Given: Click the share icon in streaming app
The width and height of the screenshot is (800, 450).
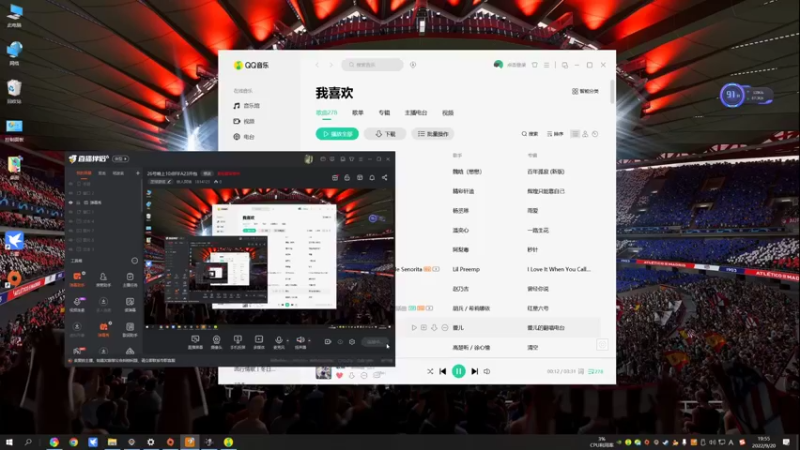Looking at the screenshot, I should click(385, 178).
